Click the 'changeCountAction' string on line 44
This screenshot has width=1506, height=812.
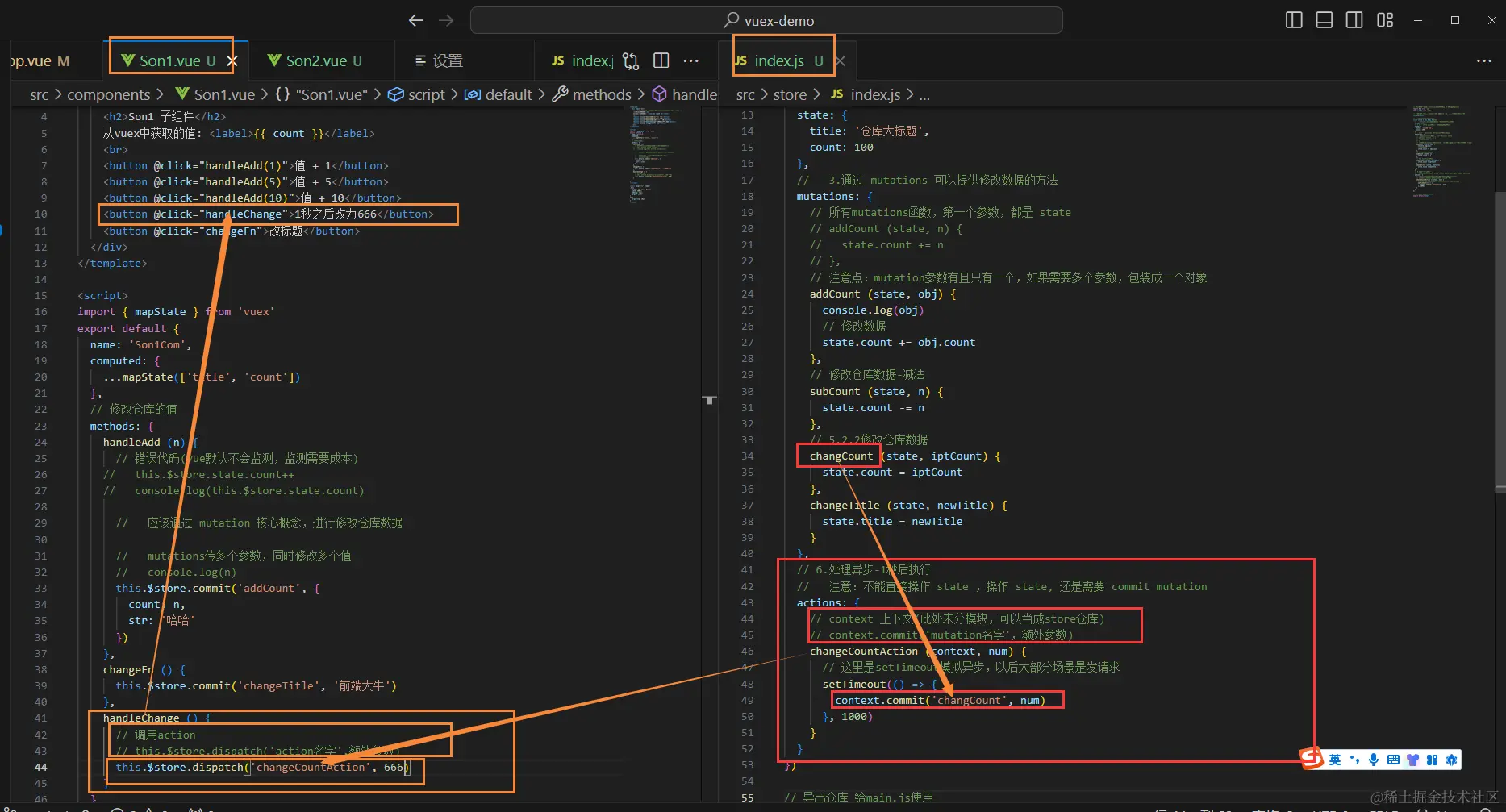(311, 767)
